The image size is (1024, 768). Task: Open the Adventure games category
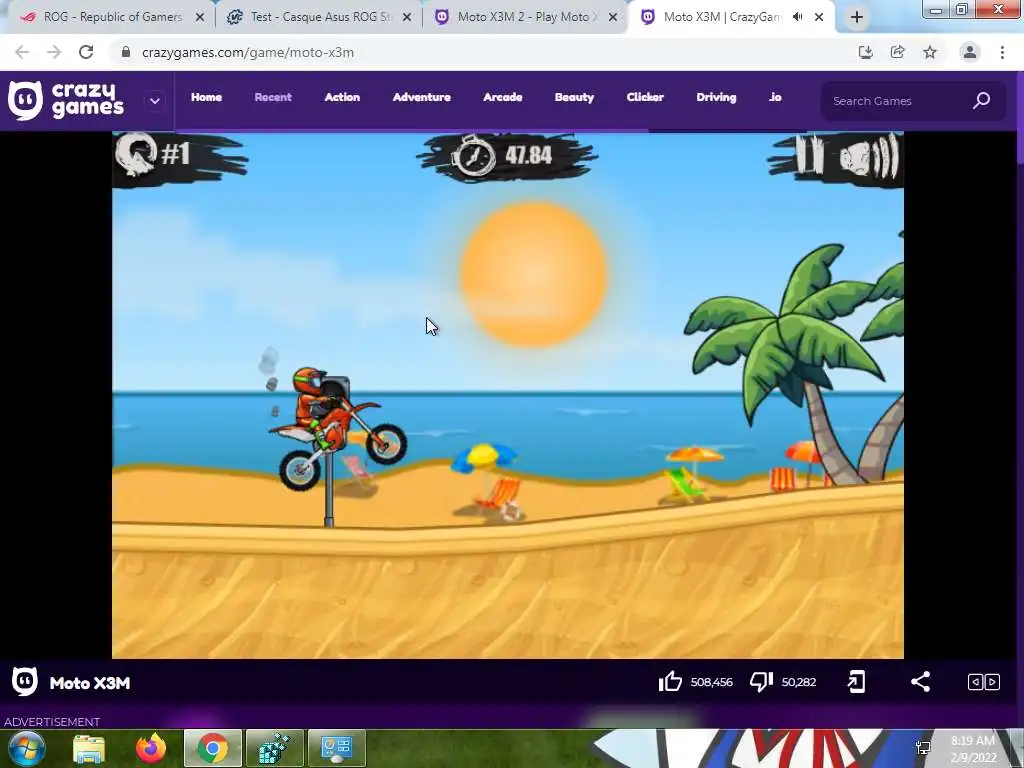point(421,97)
